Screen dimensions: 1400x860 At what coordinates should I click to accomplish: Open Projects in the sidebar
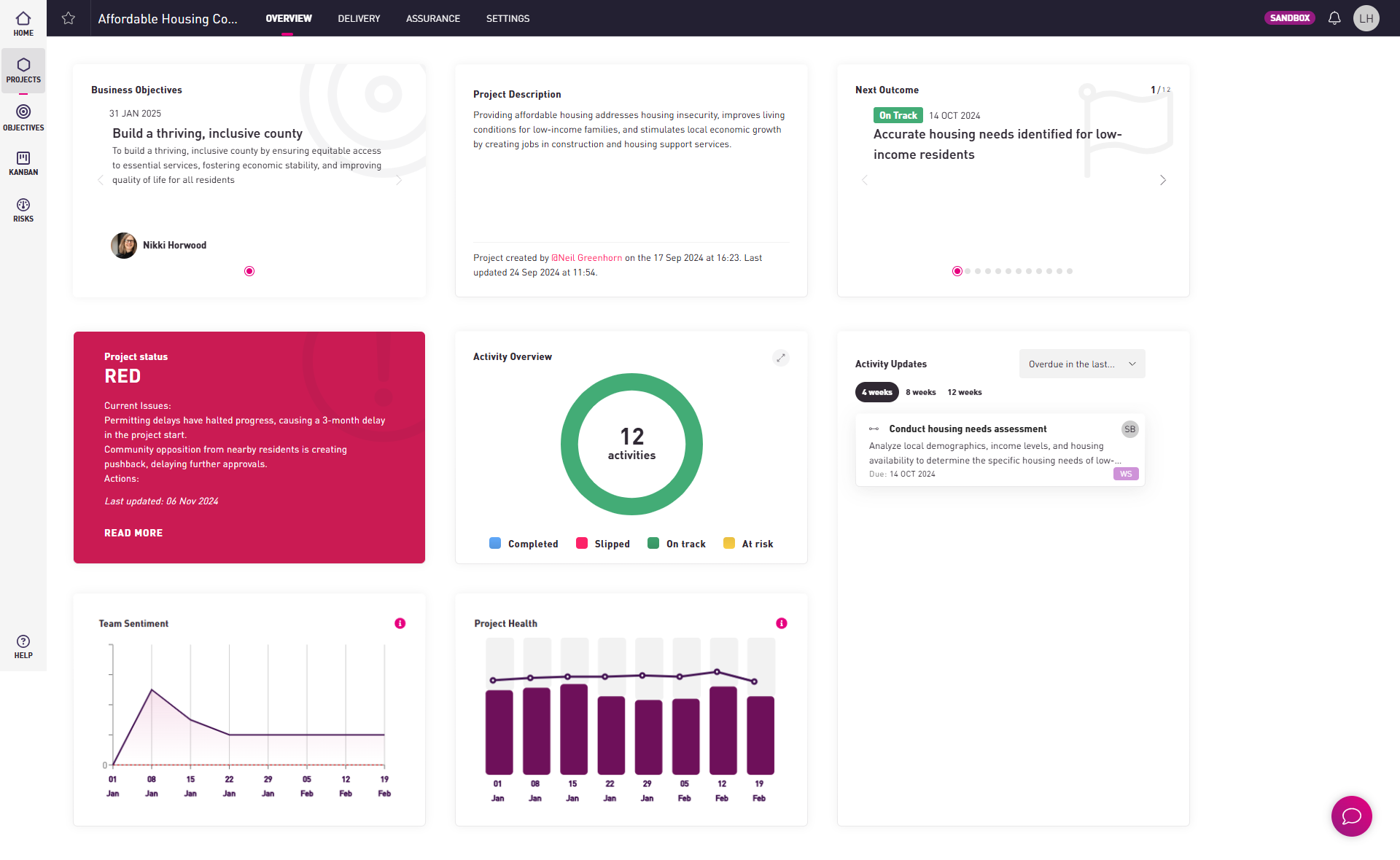[x=23, y=71]
